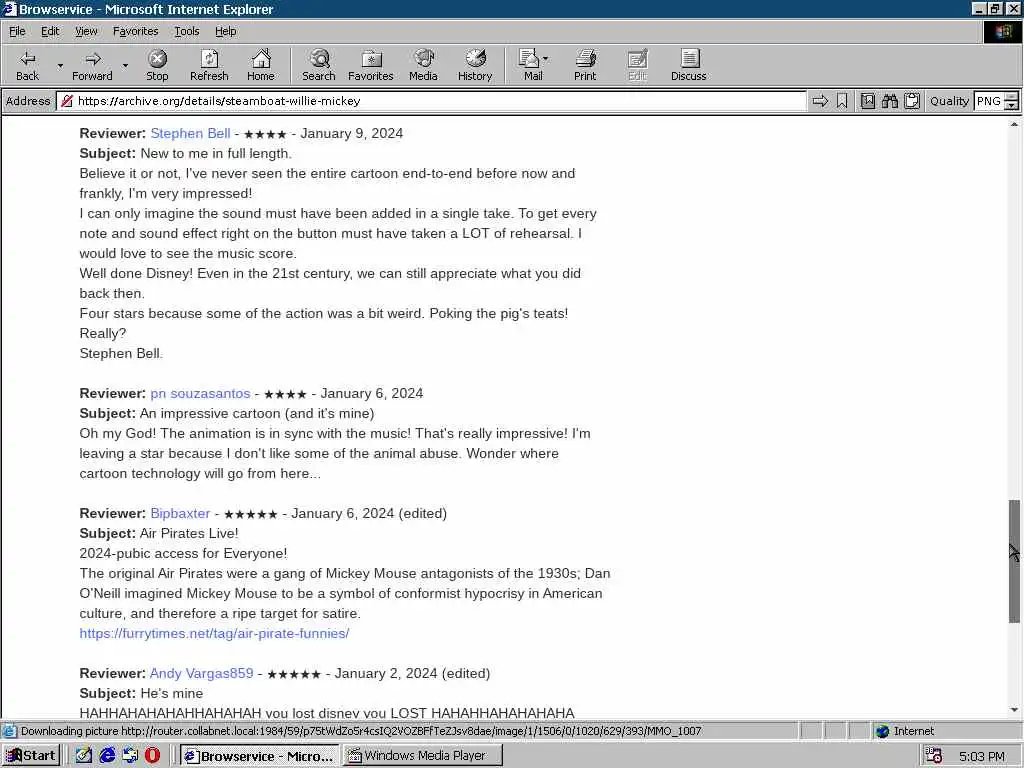Open reviewer Stephen Bell's profile link

190,133
